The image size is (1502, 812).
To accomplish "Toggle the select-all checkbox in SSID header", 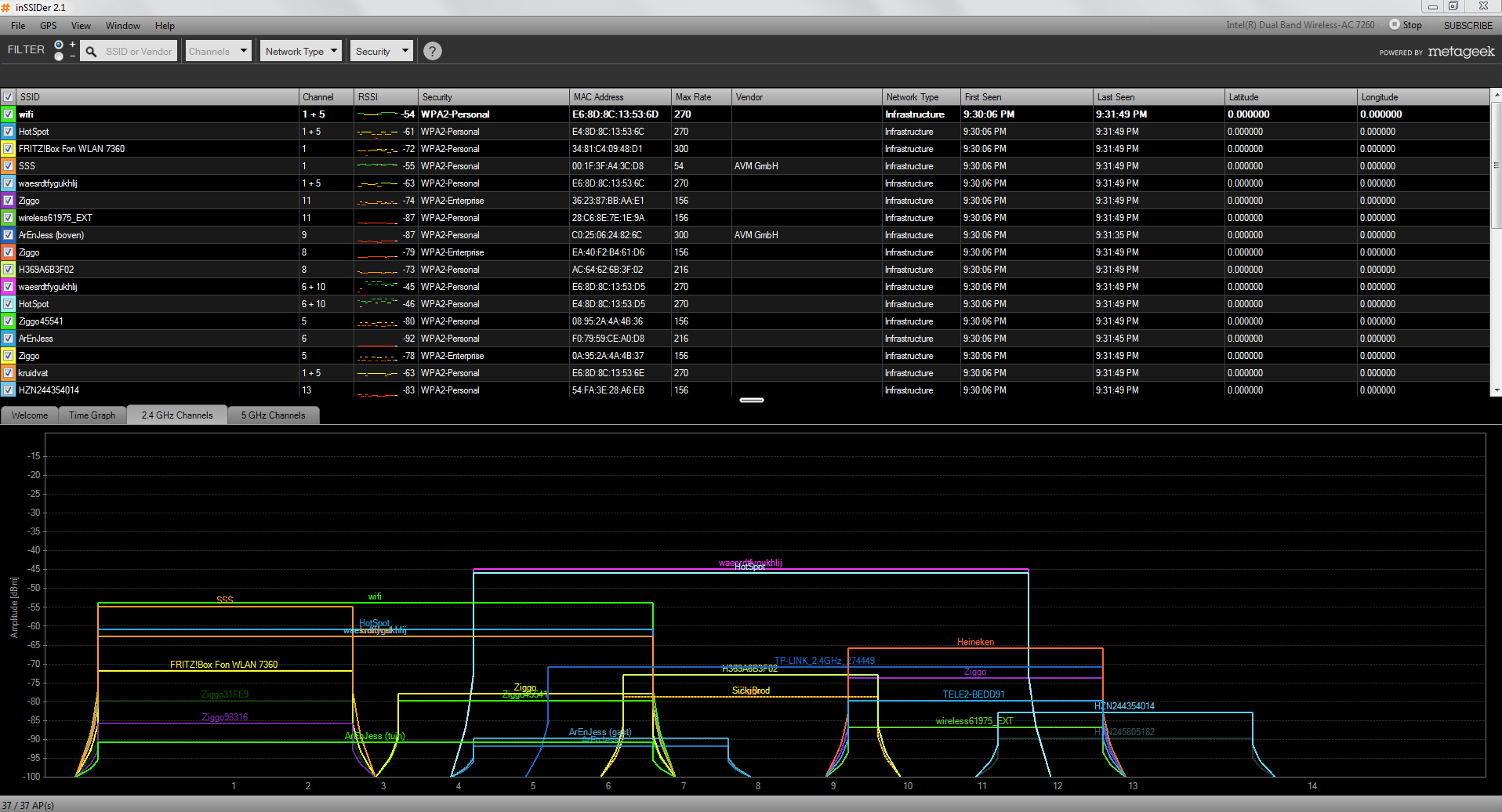I will [9, 97].
